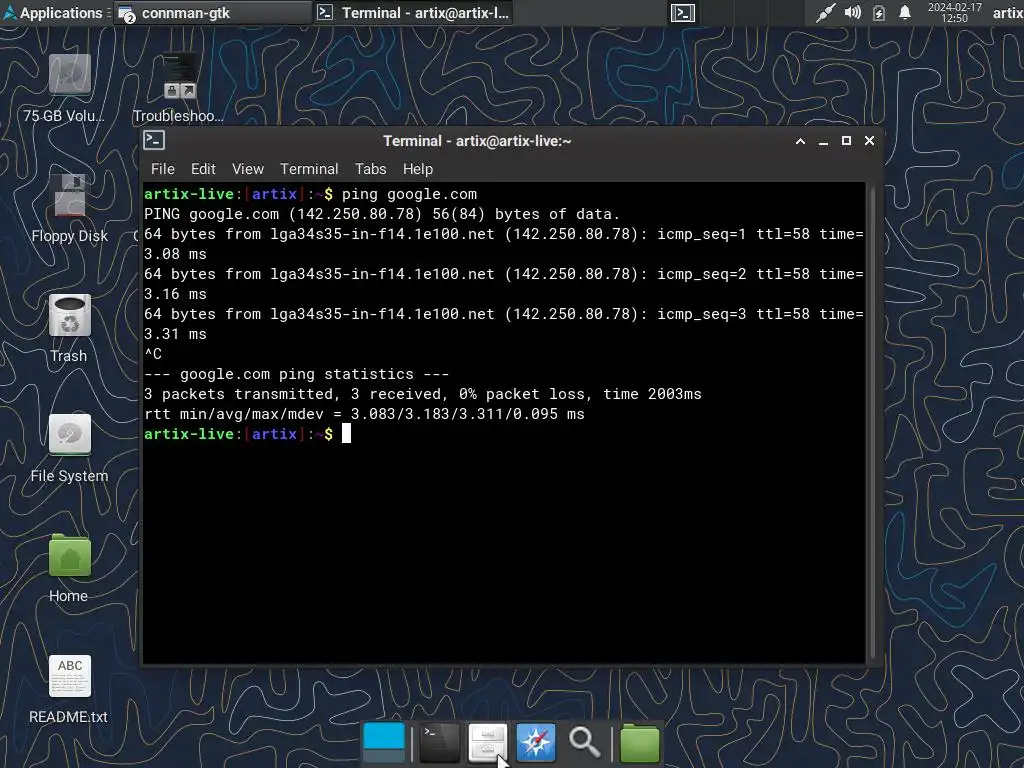Open the File menu in Terminal
This screenshot has width=1024, height=768.
pos(163,169)
